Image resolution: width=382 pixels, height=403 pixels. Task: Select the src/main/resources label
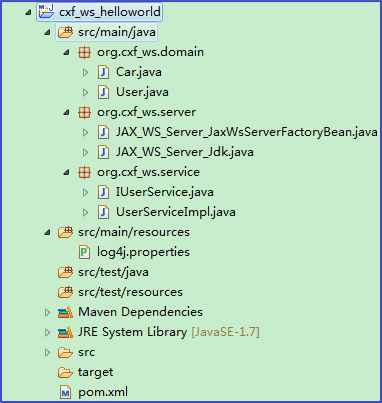(134, 232)
